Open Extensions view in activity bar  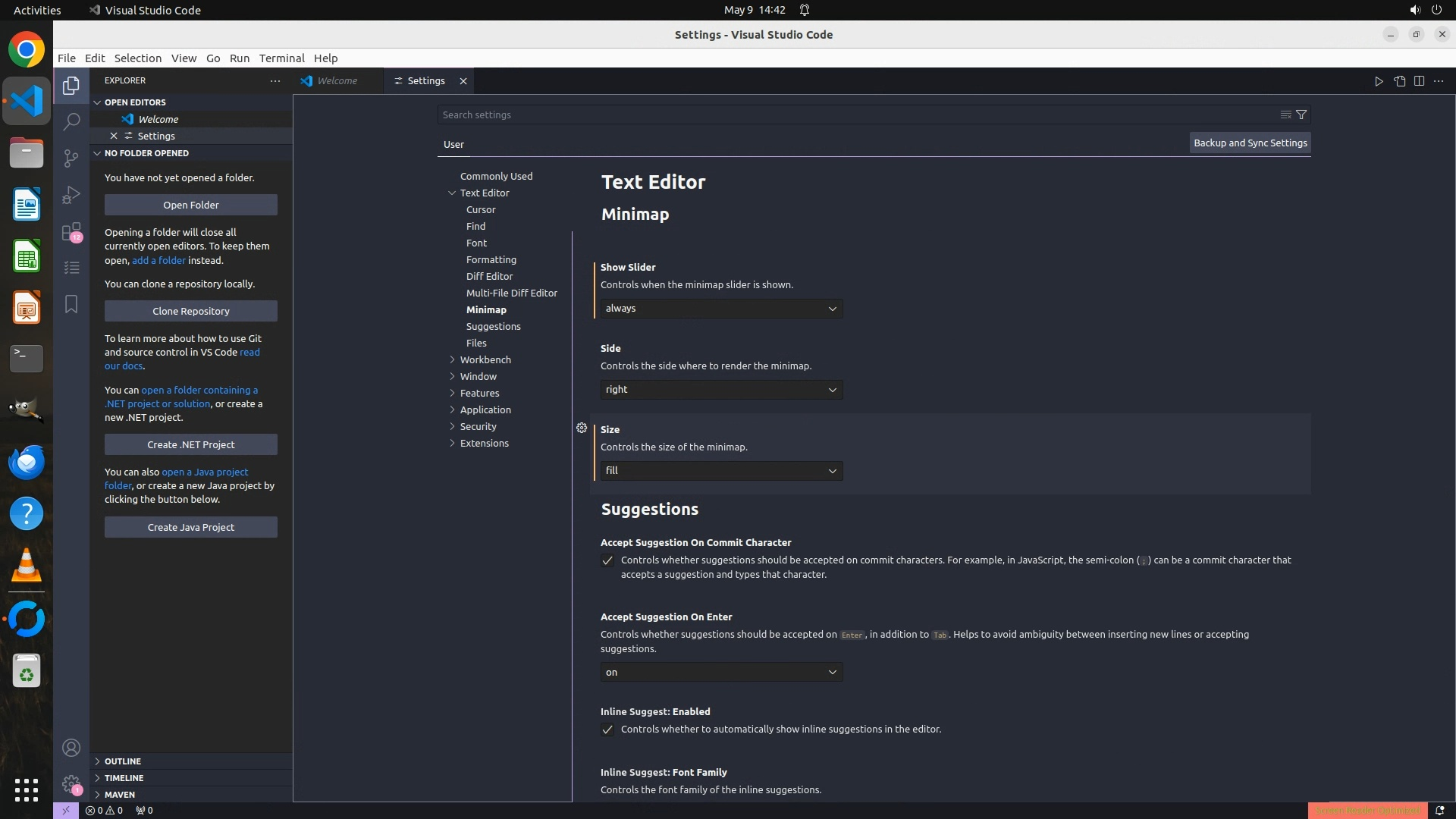tap(71, 231)
